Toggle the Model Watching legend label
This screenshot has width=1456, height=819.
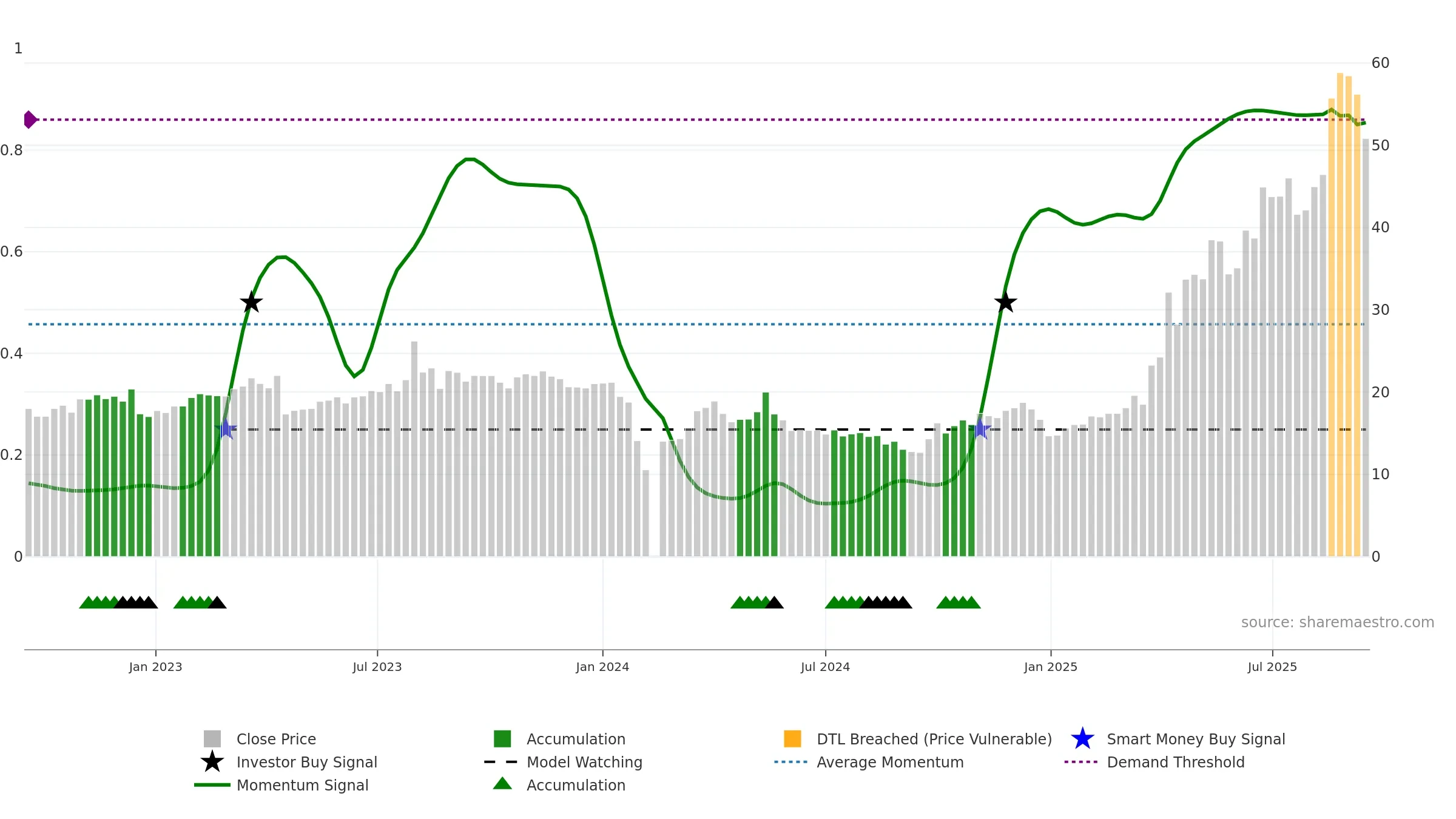[x=584, y=762]
